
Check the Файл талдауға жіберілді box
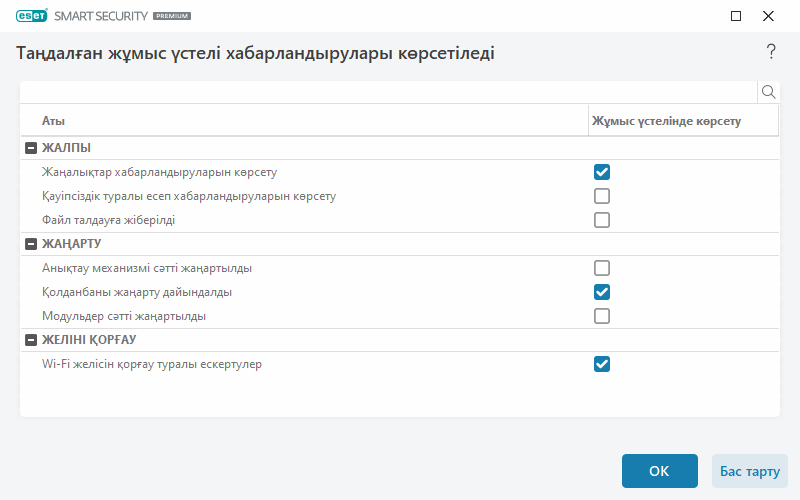(x=602, y=220)
